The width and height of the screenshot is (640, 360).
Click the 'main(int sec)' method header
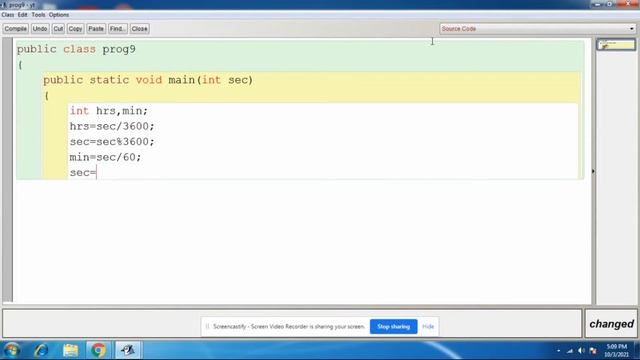[x=211, y=80]
